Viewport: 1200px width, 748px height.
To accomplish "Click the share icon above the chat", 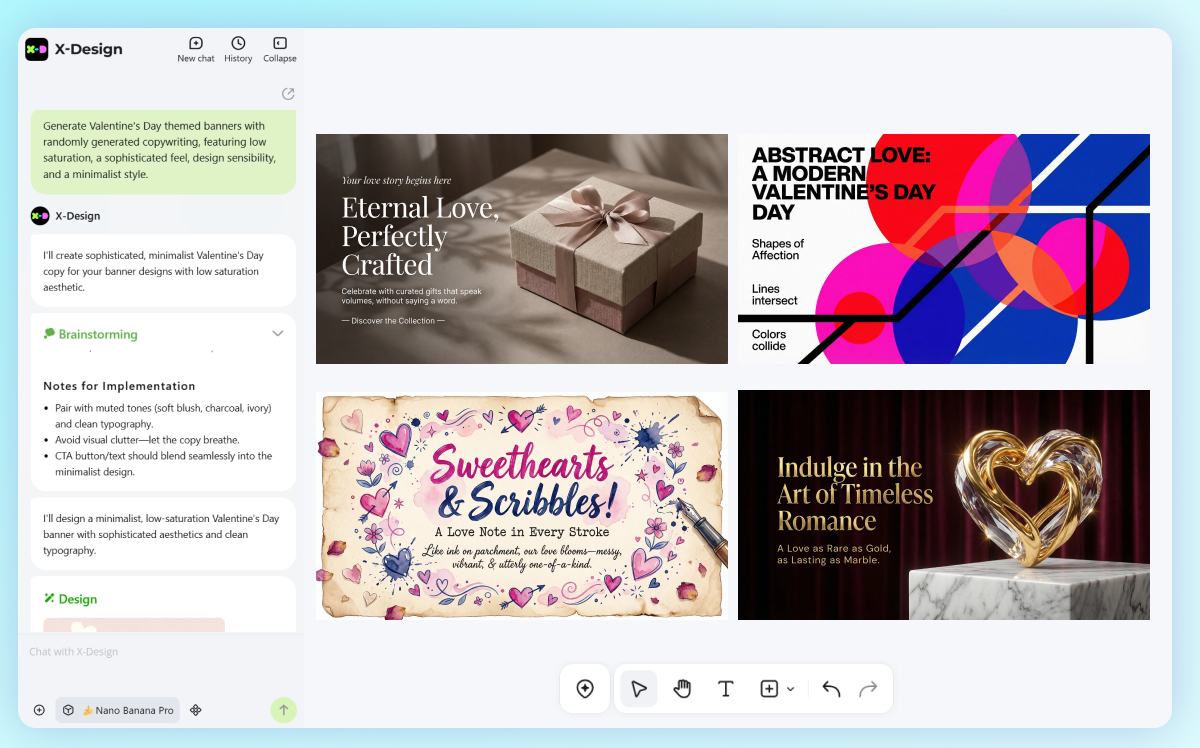I will coord(288,94).
